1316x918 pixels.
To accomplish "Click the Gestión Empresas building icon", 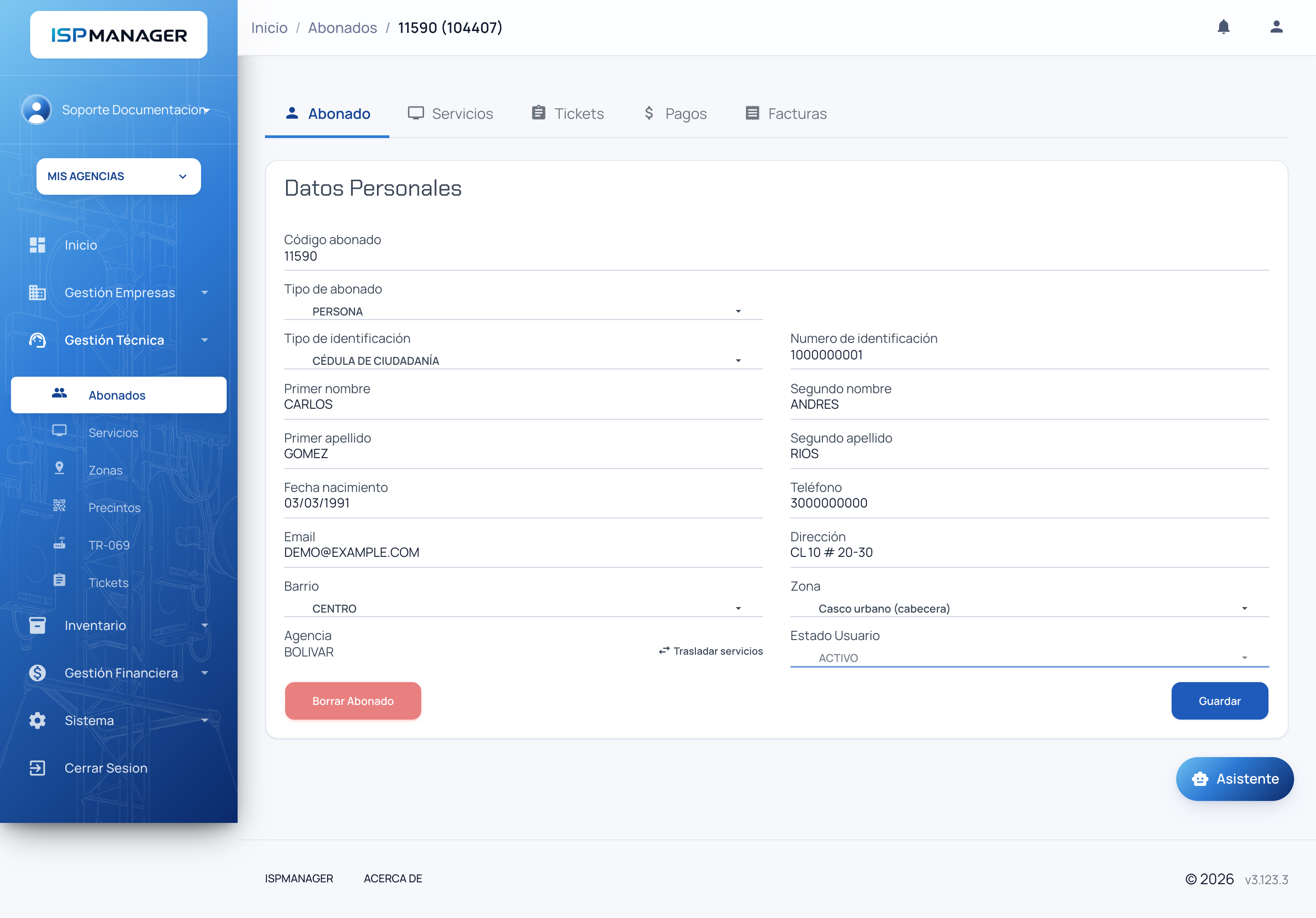I will (37, 293).
